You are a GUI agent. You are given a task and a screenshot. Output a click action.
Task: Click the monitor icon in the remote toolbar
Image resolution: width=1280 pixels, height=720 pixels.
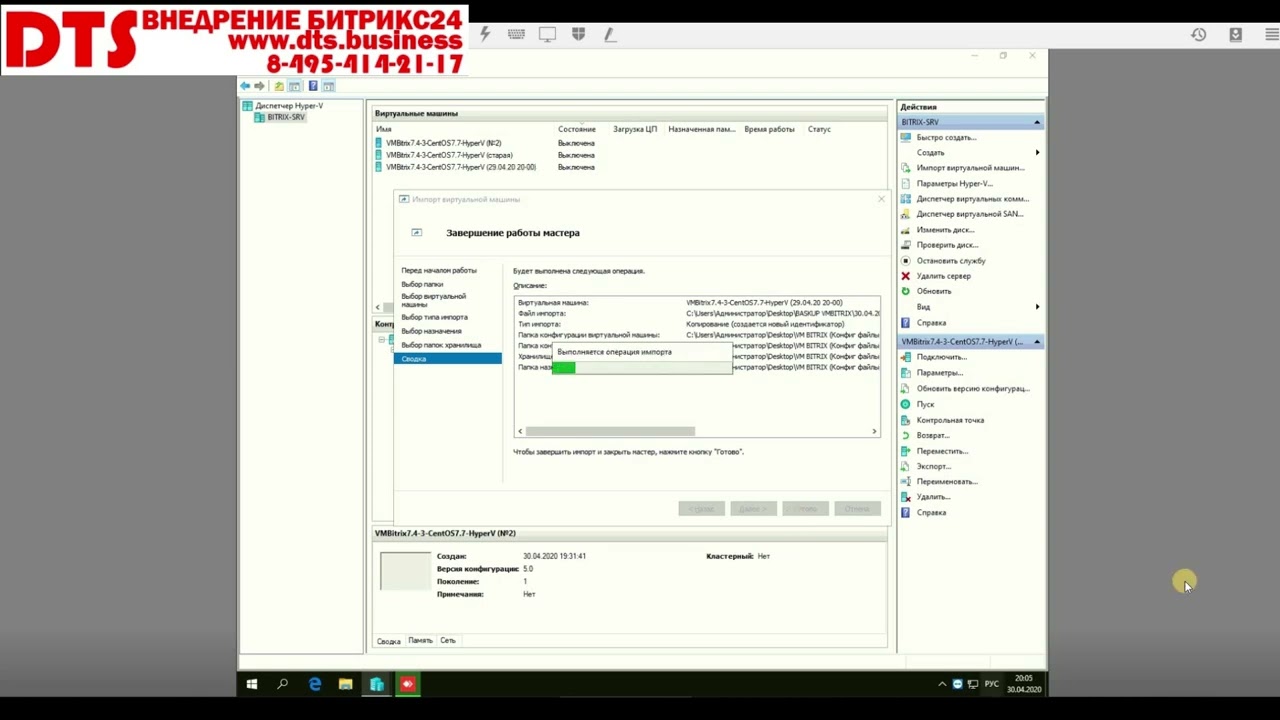pos(547,34)
